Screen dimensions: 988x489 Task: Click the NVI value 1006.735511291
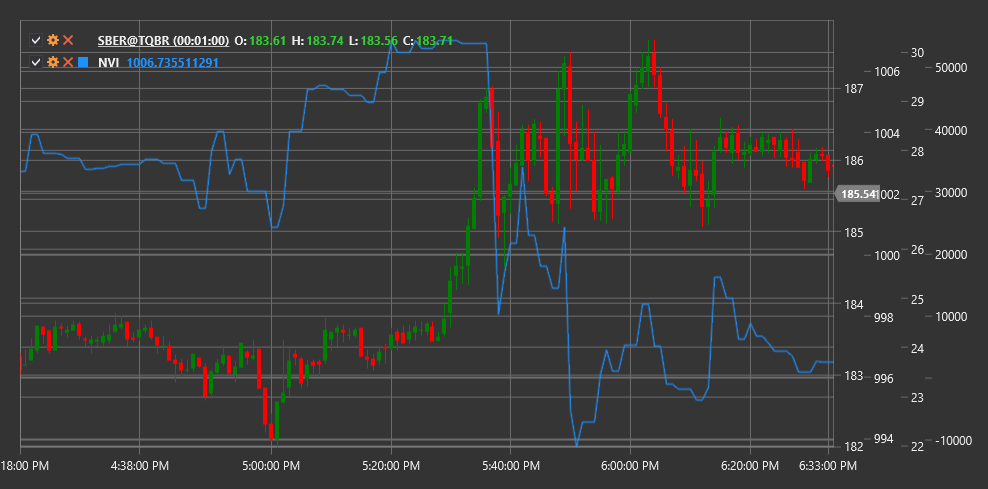coord(173,62)
